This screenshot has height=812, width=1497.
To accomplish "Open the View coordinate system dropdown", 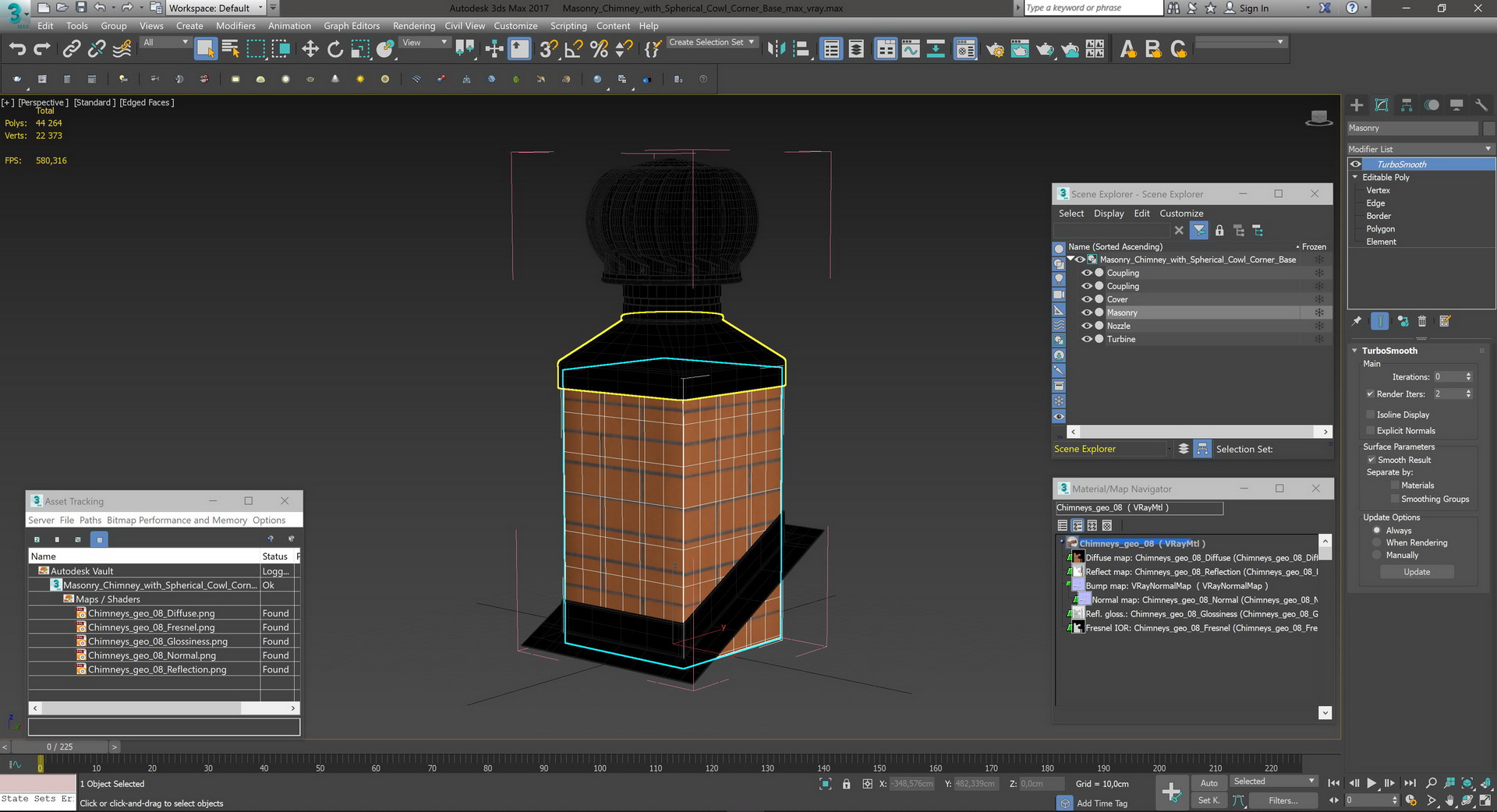I will click(x=425, y=42).
